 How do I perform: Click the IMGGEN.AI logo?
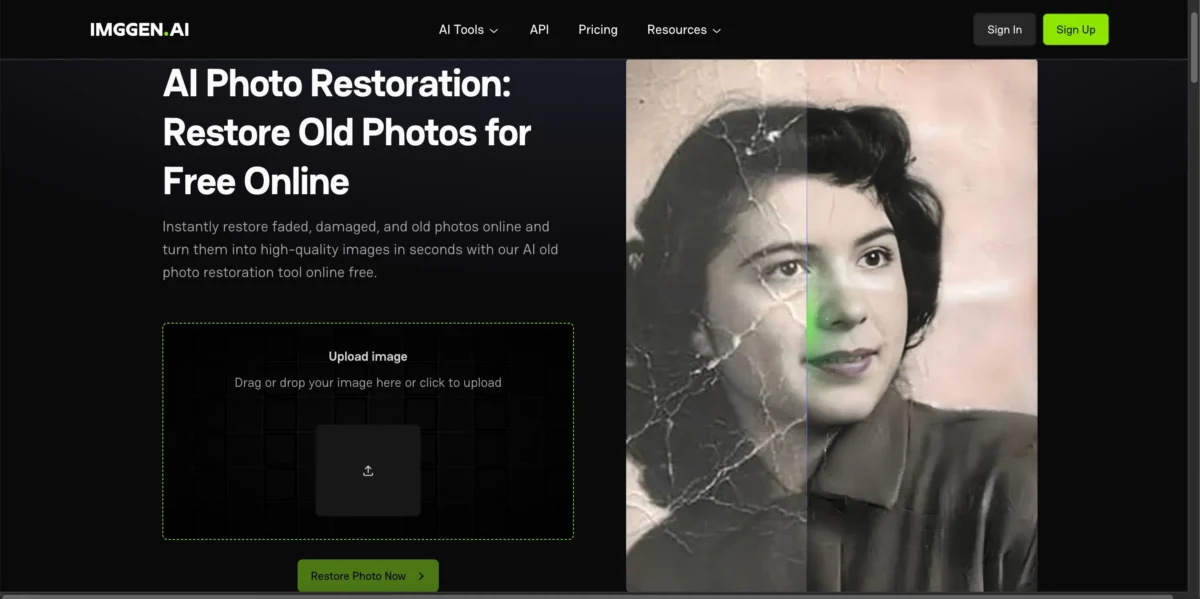click(x=139, y=29)
